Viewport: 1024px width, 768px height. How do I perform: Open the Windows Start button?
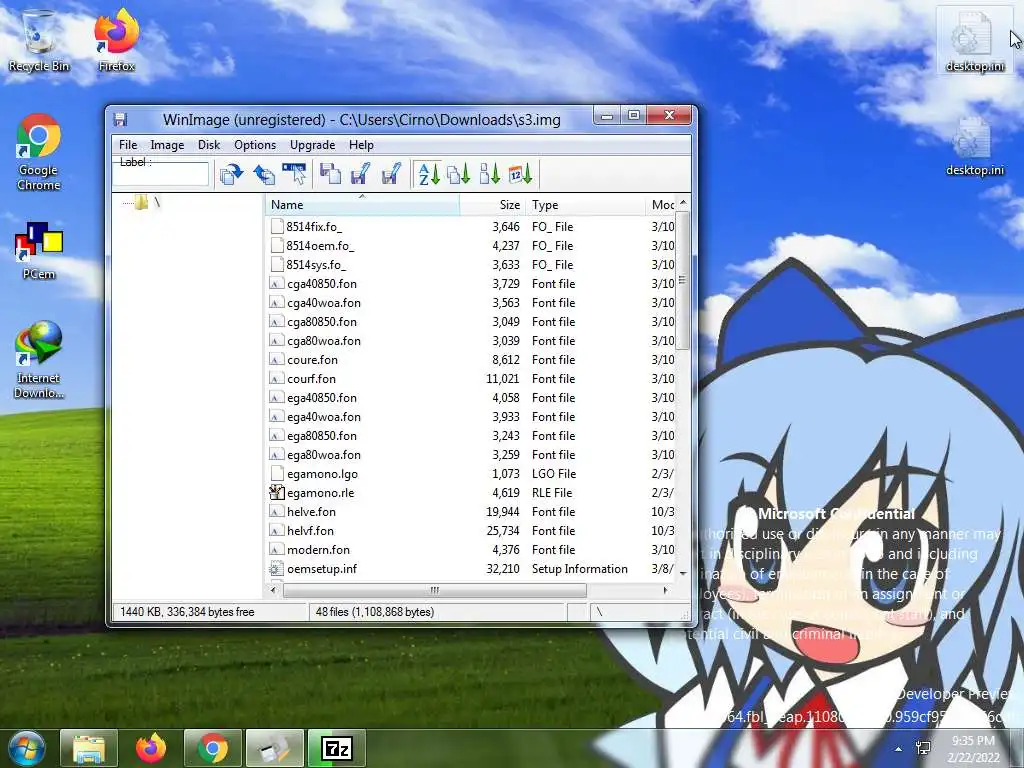26,748
